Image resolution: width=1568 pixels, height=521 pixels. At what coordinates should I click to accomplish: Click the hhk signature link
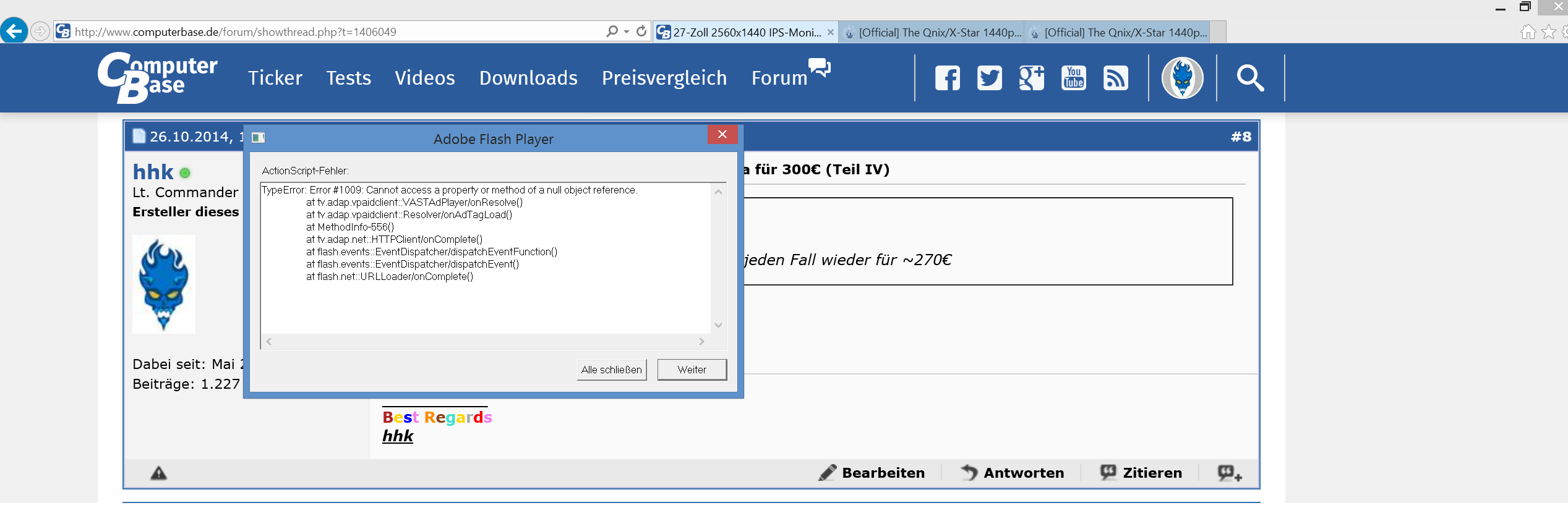pyautogui.click(x=398, y=436)
